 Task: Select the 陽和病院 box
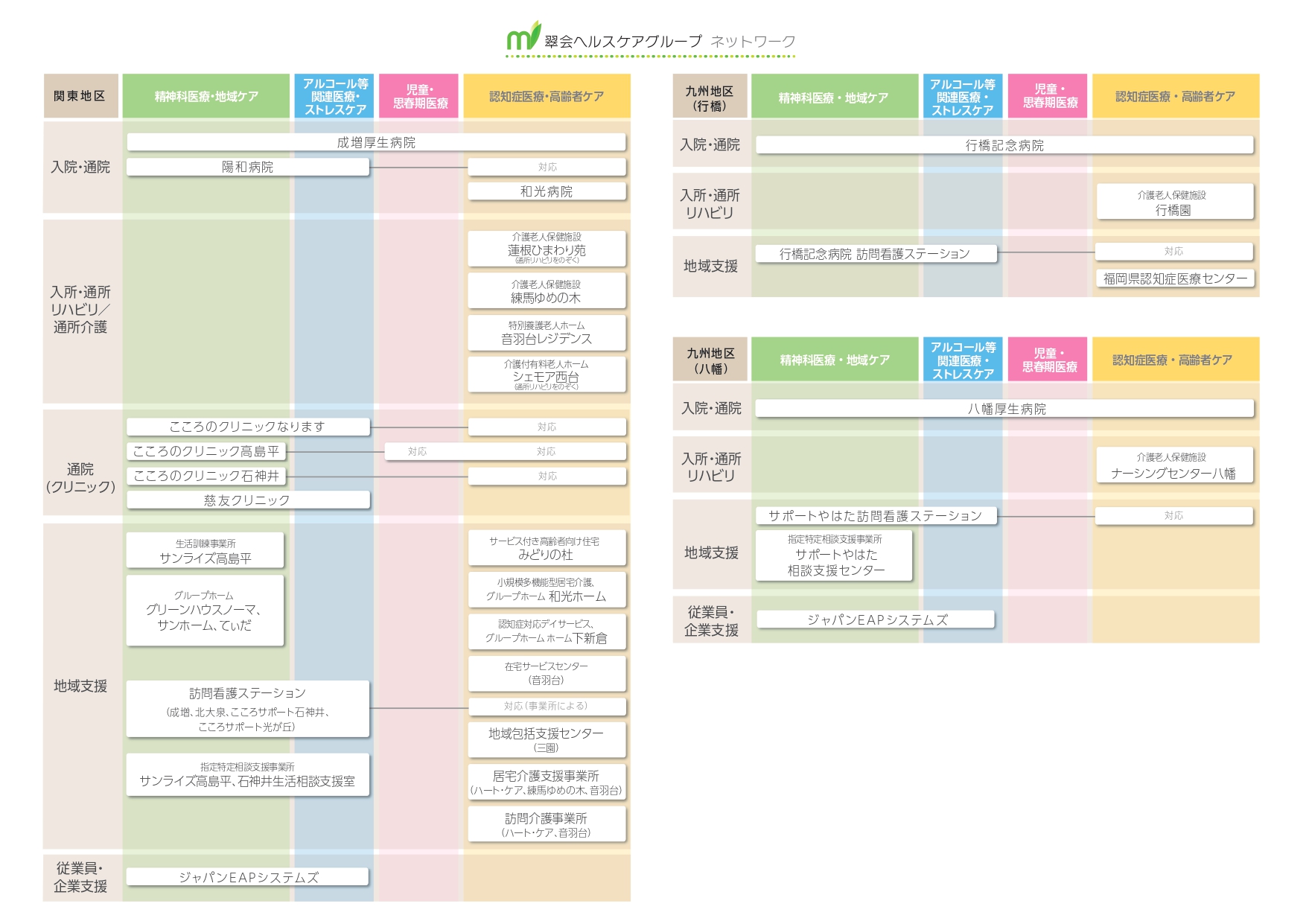coord(247,167)
